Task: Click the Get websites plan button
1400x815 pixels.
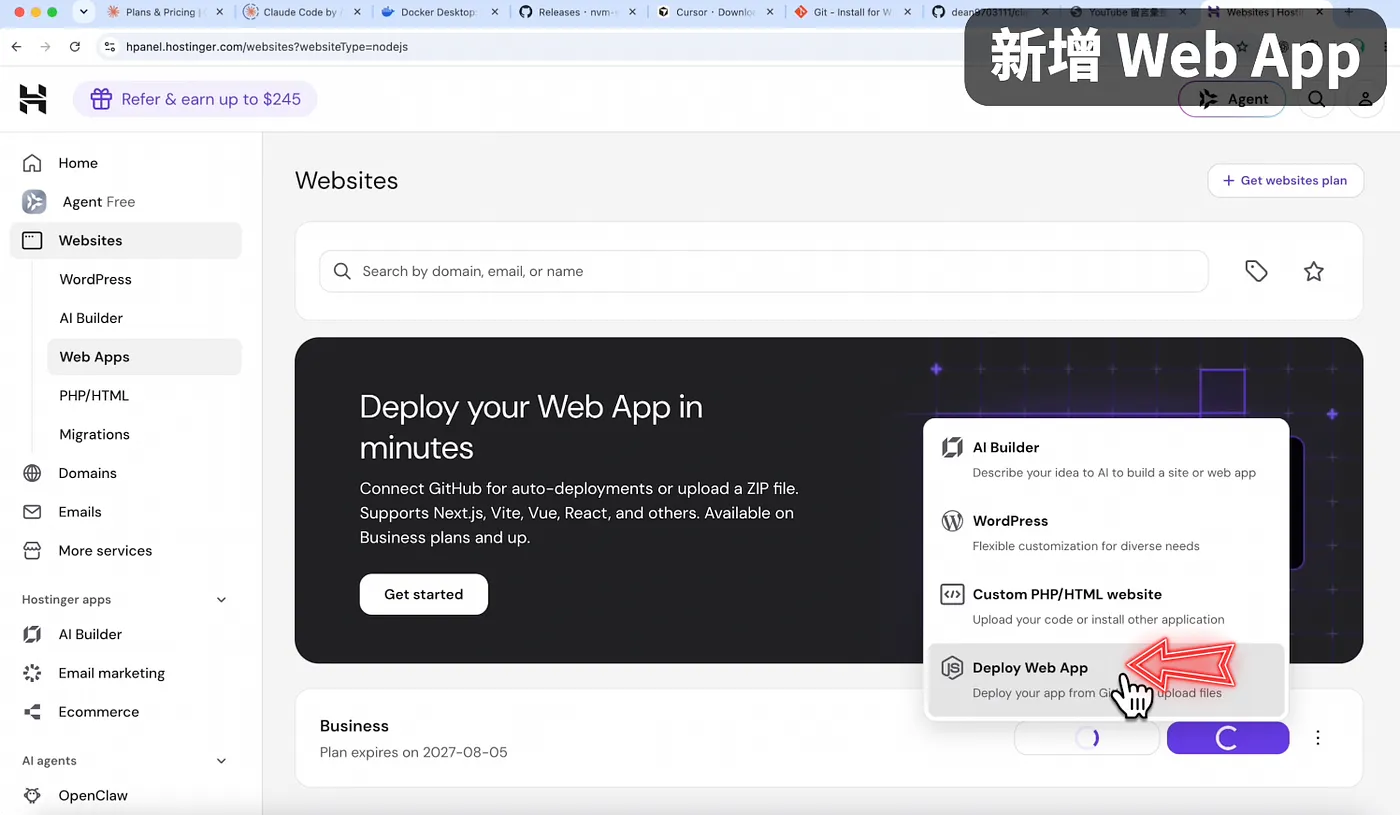Action: pyautogui.click(x=1285, y=181)
